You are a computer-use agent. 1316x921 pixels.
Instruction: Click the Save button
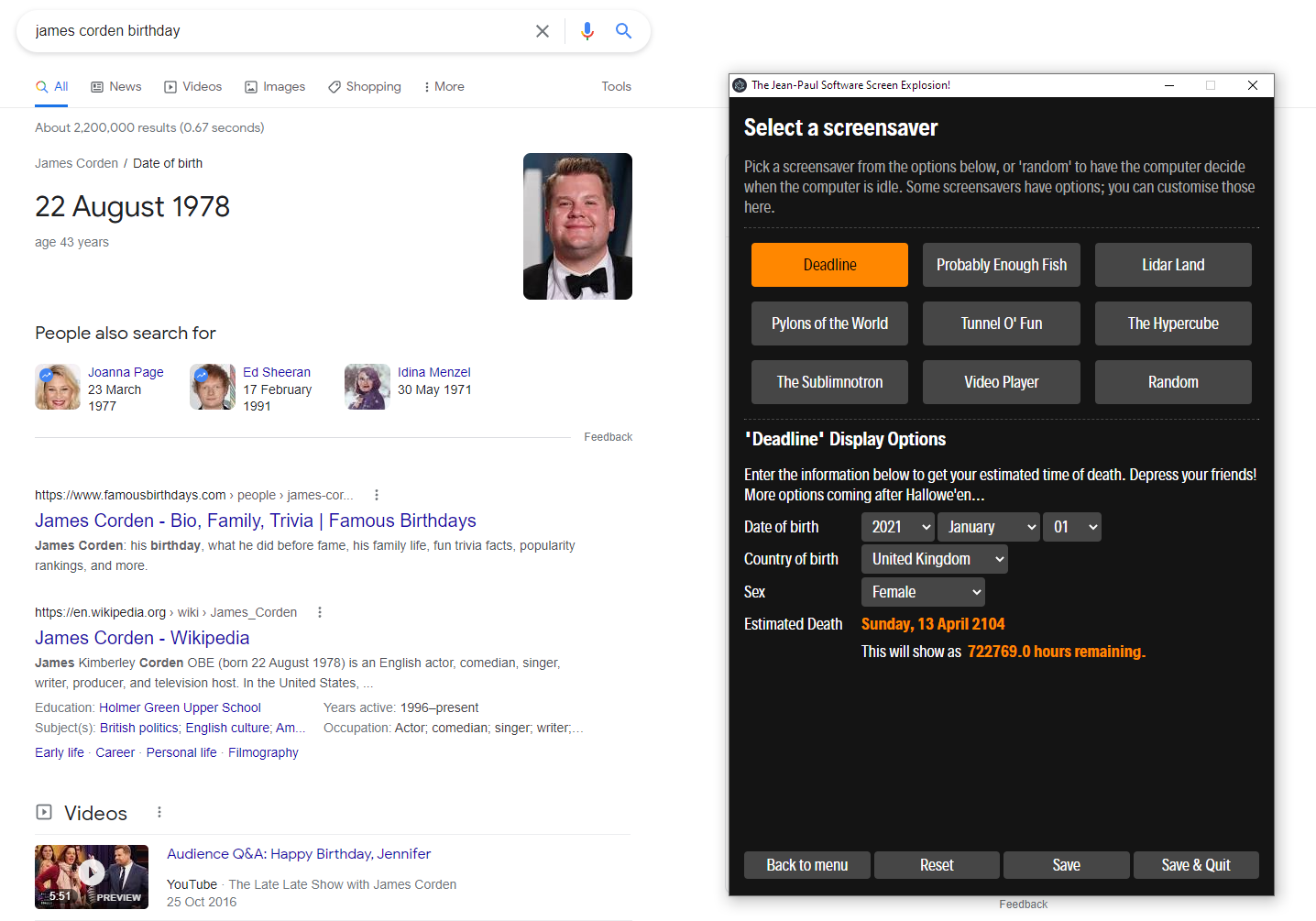coord(1067,865)
